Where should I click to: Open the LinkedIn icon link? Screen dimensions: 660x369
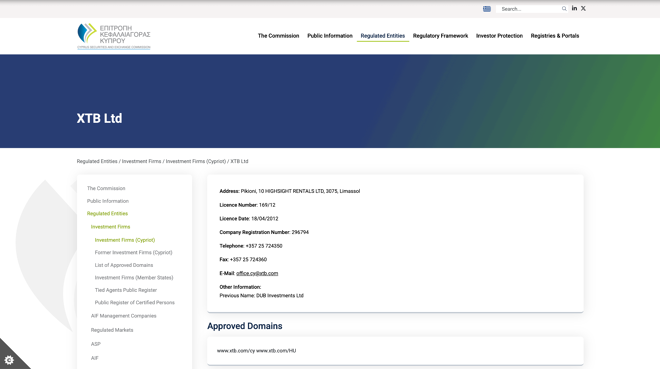[574, 8]
